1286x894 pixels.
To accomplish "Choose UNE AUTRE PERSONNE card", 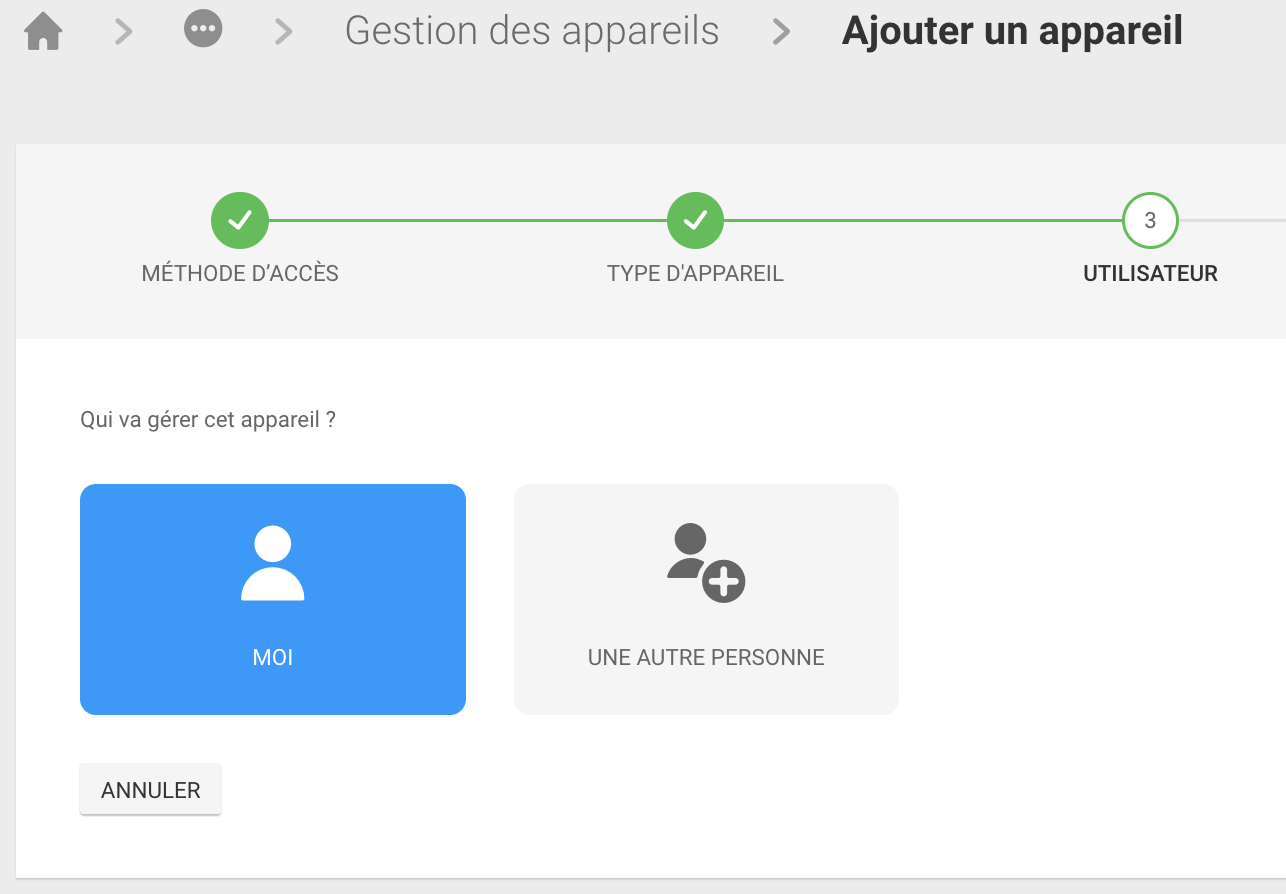I will click(706, 599).
